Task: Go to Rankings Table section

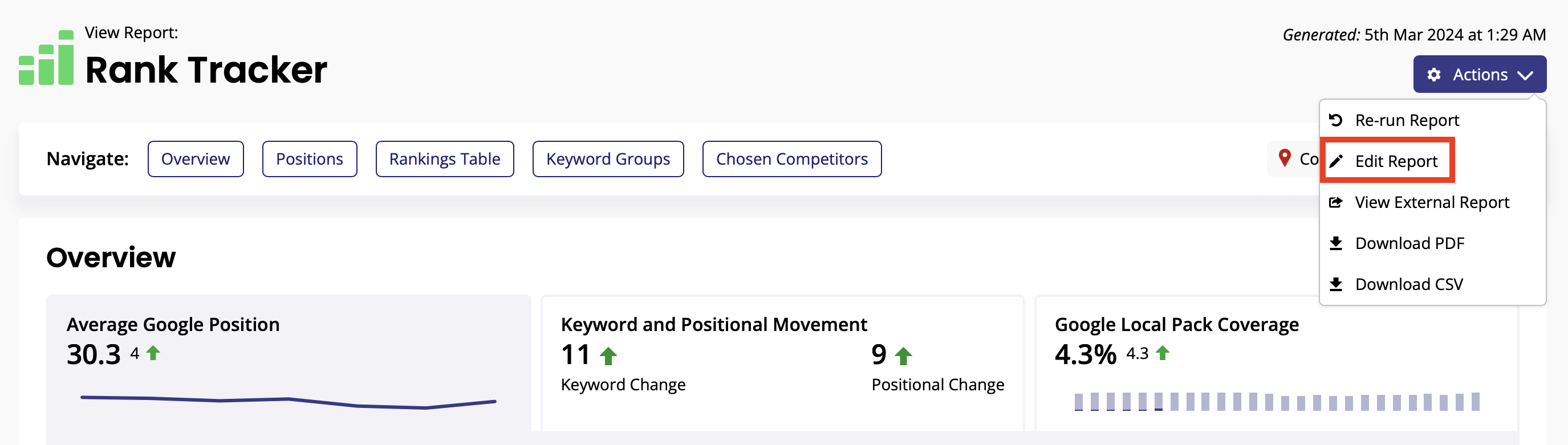Action: (x=444, y=160)
